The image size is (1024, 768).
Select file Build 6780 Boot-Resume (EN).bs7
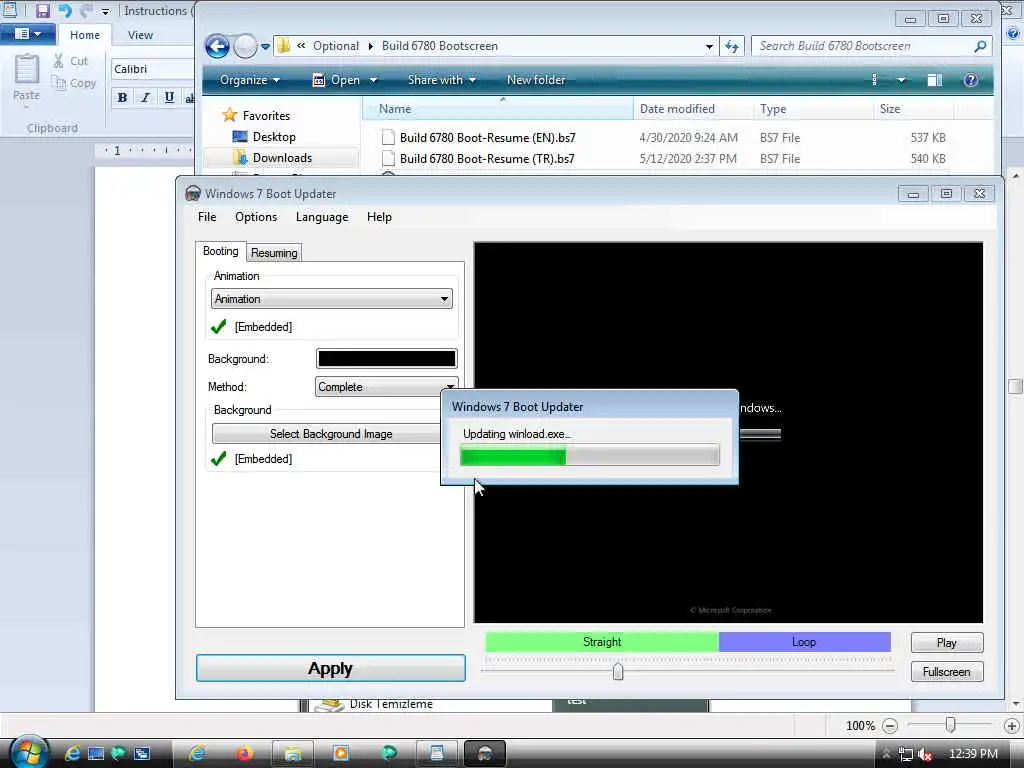[487, 138]
